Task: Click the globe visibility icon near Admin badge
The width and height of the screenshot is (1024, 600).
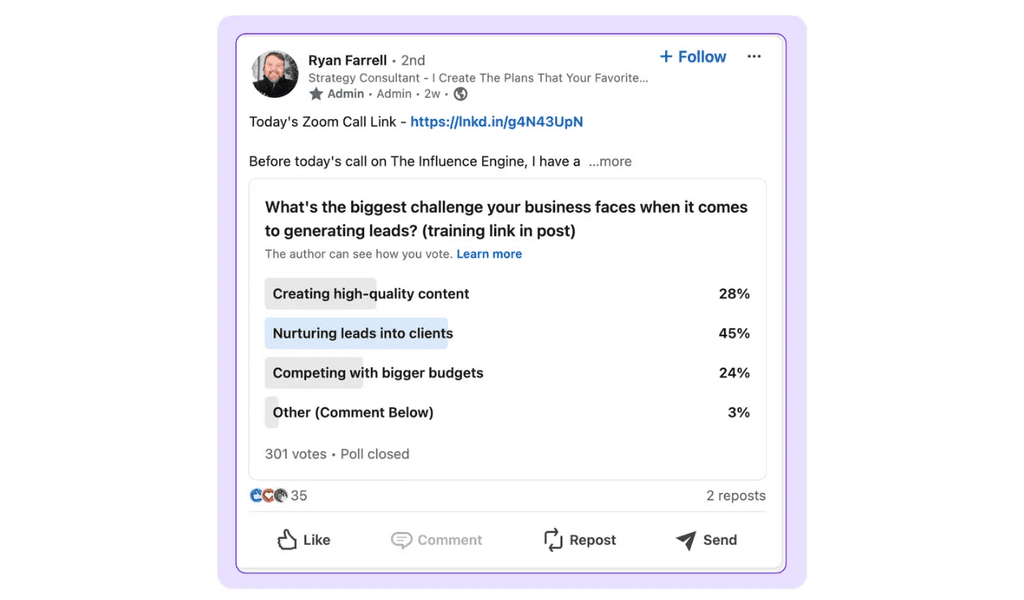Action: 459,93
